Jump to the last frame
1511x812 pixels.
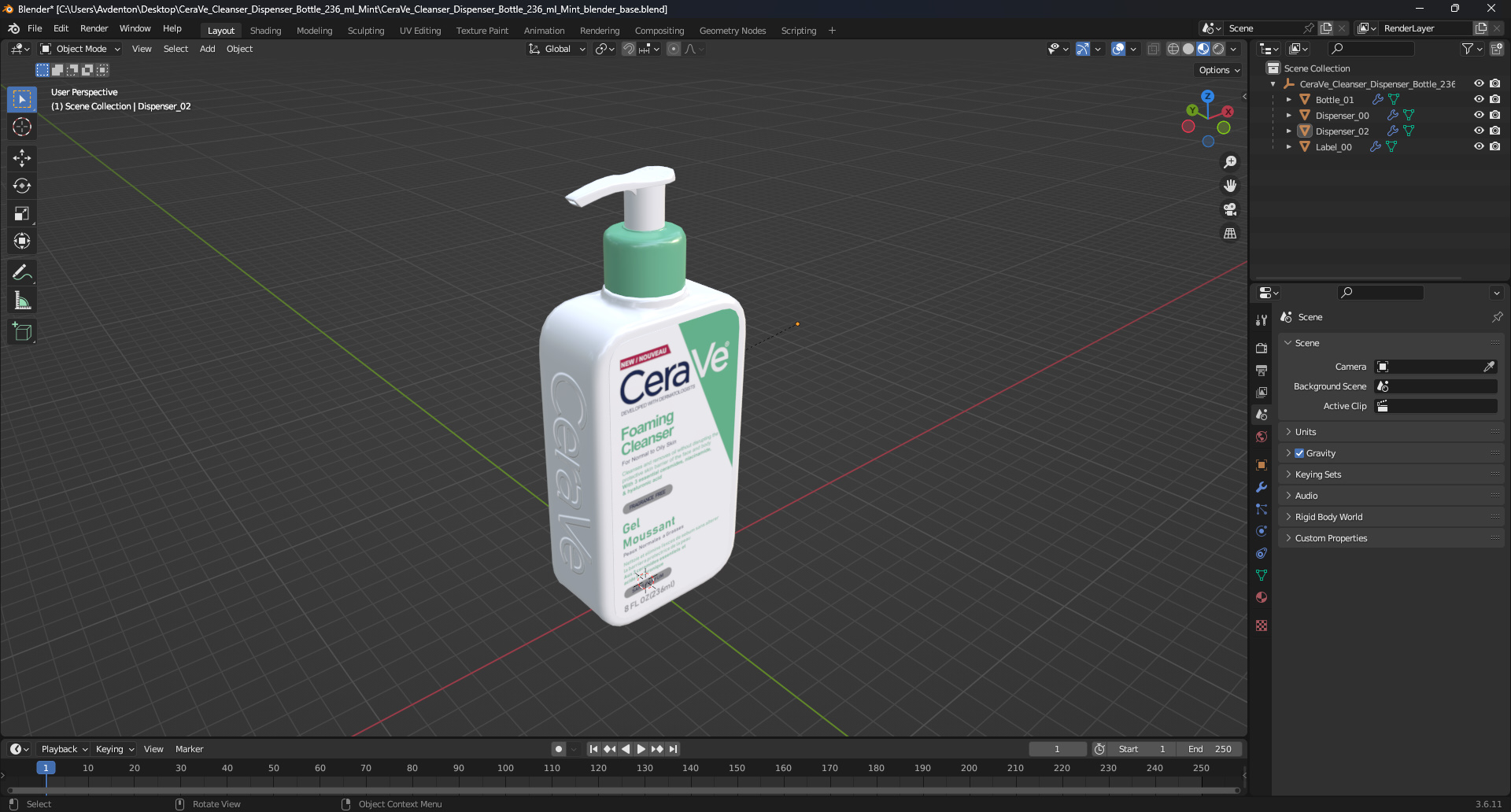tap(673, 749)
